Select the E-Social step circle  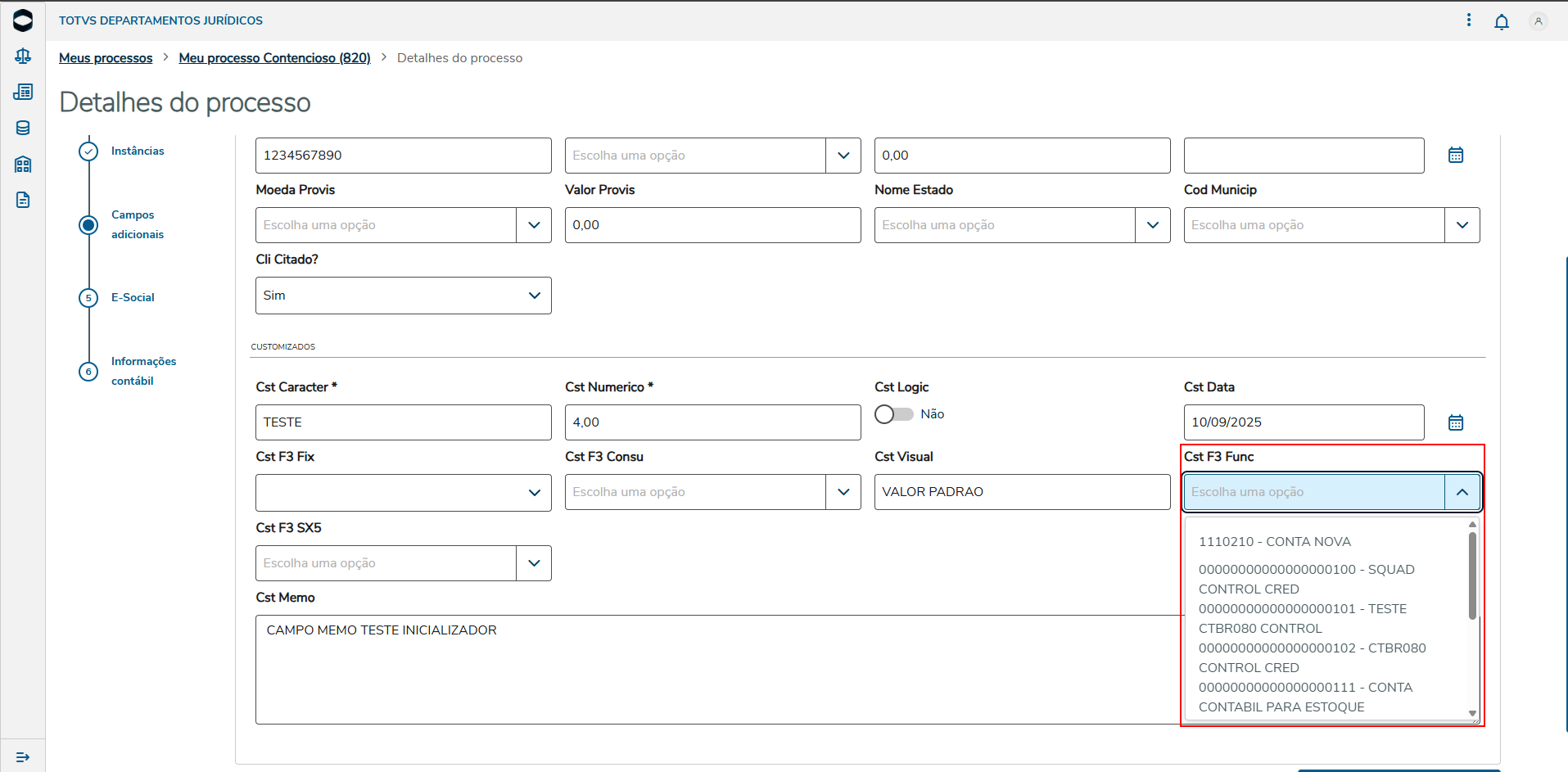click(88, 298)
